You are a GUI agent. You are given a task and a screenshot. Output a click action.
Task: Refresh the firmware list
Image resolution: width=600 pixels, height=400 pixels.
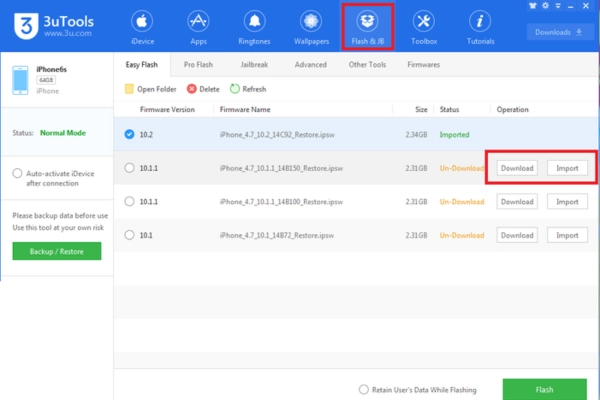[234, 89]
